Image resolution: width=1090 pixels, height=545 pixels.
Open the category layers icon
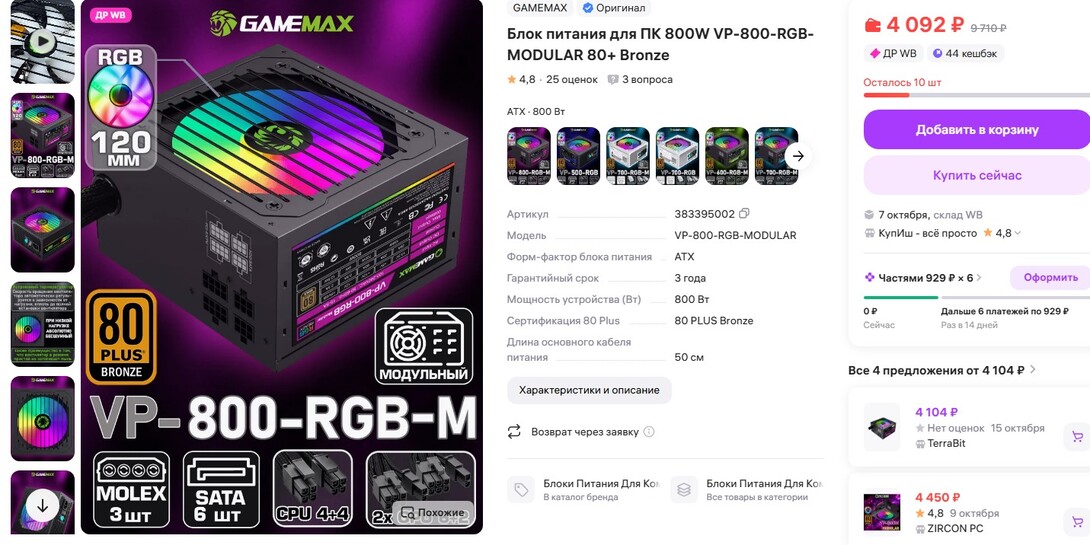(683, 489)
